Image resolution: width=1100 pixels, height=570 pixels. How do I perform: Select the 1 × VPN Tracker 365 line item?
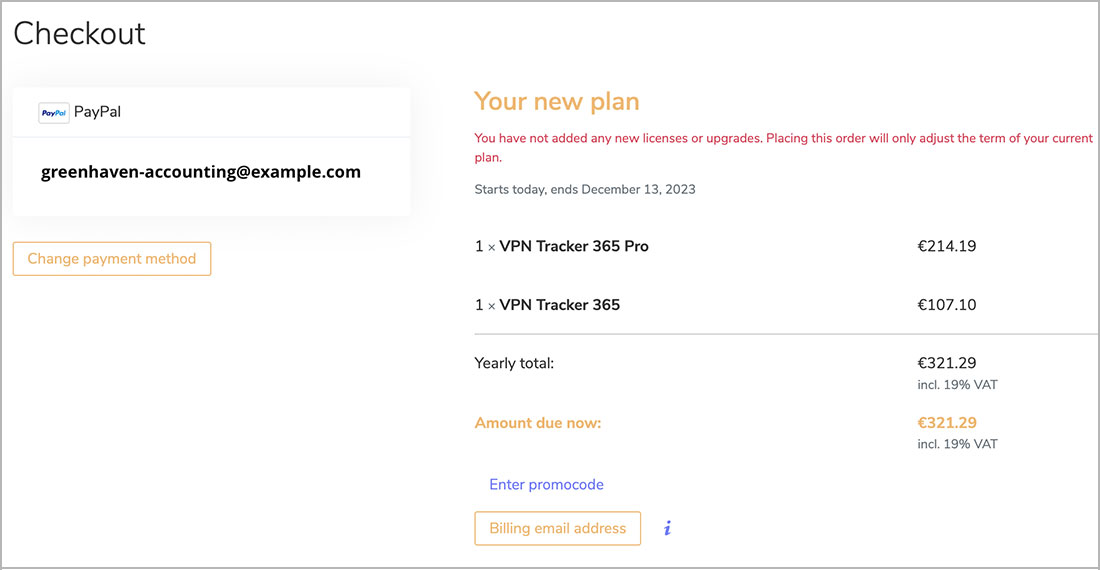(547, 305)
